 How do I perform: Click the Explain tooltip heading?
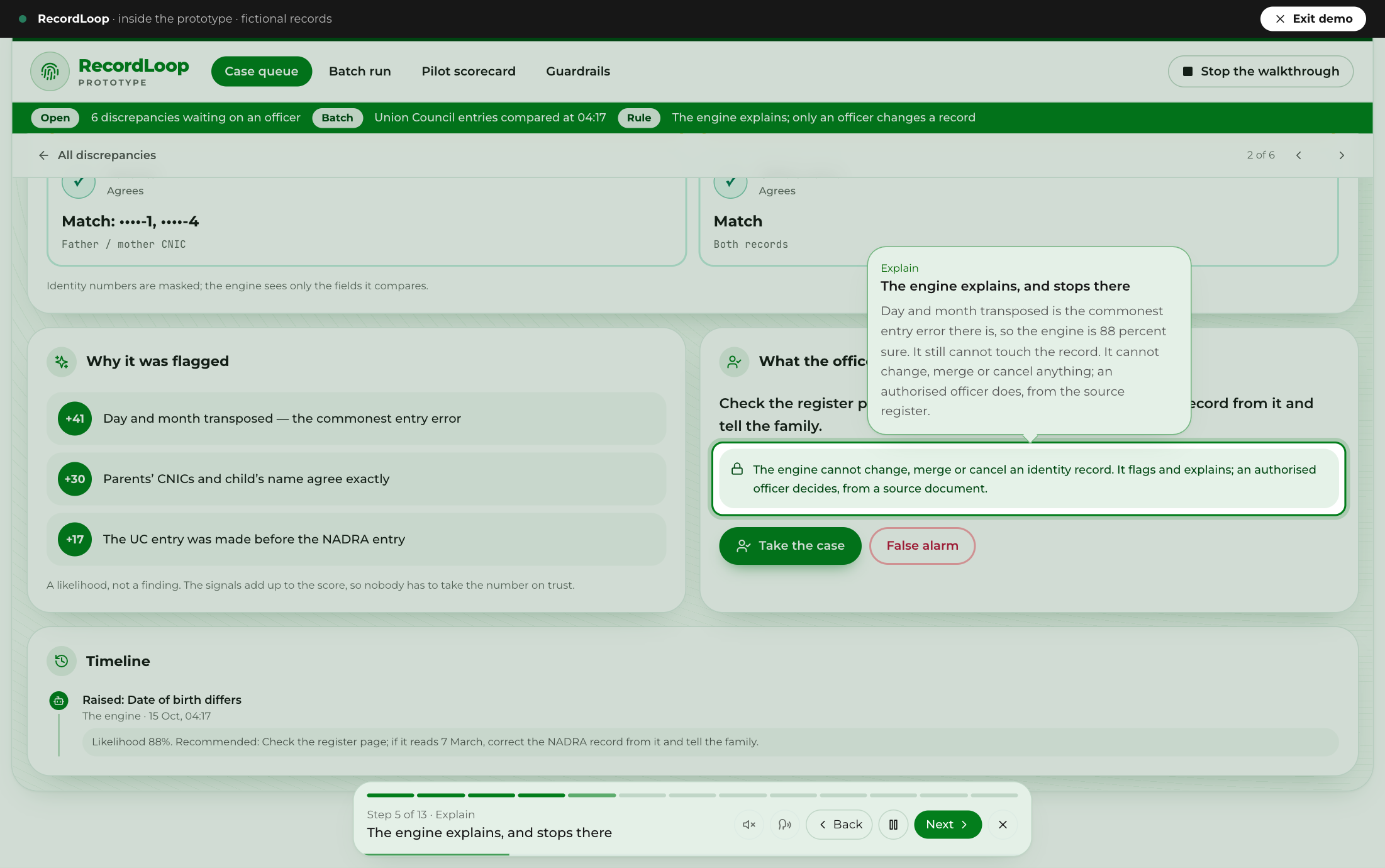click(1005, 286)
